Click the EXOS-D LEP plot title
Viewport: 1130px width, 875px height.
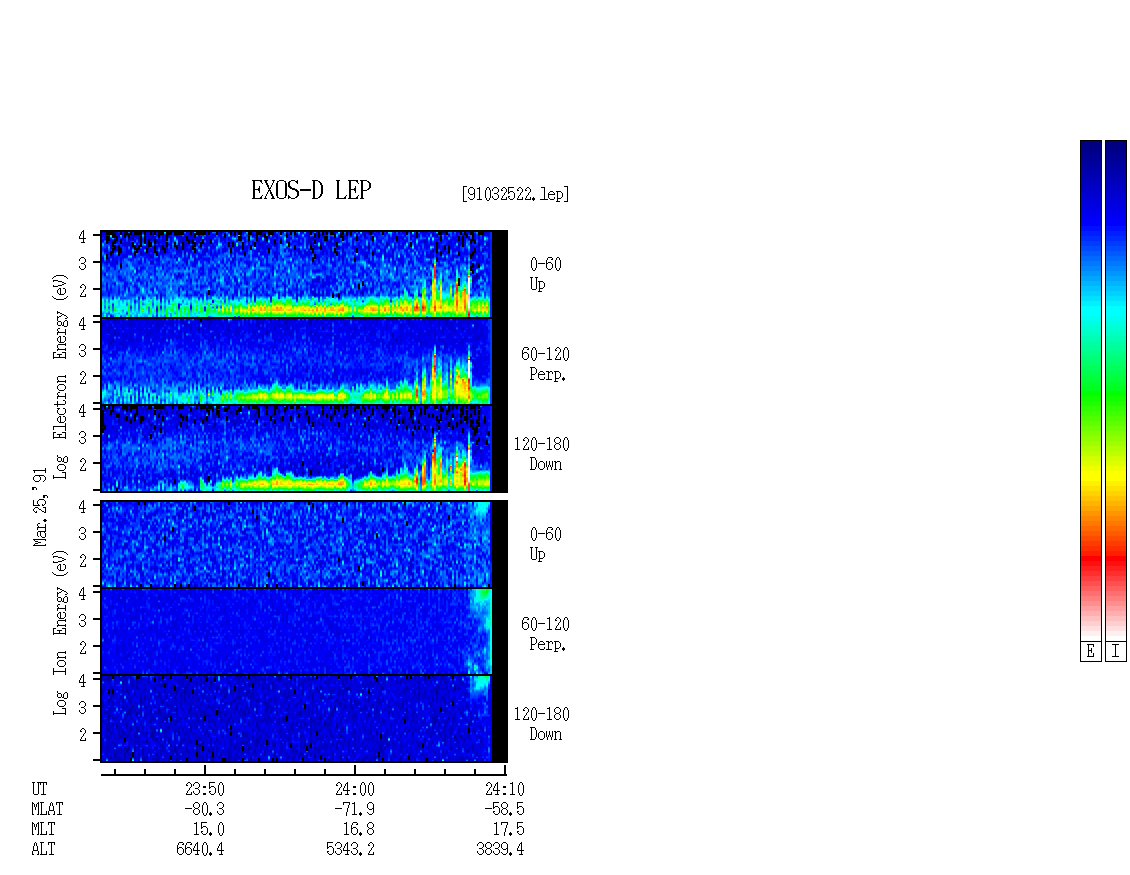(x=311, y=190)
